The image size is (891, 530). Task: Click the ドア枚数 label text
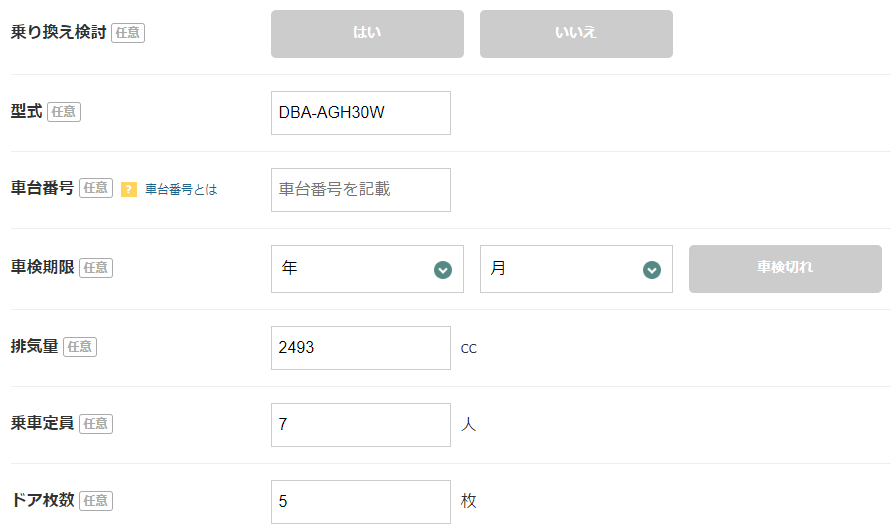pyautogui.click(x=43, y=501)
